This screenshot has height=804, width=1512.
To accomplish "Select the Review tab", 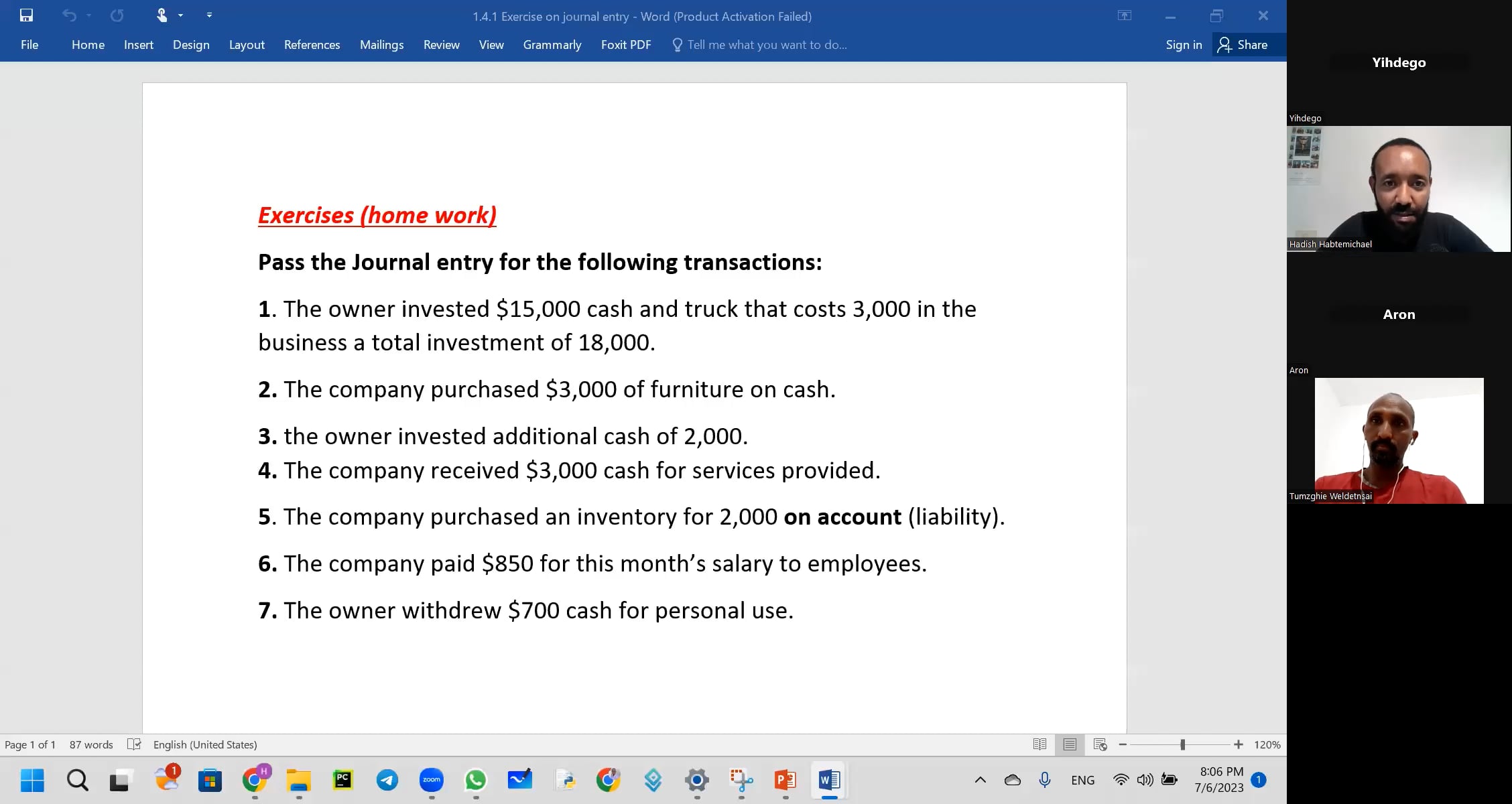I will (441, 45).
